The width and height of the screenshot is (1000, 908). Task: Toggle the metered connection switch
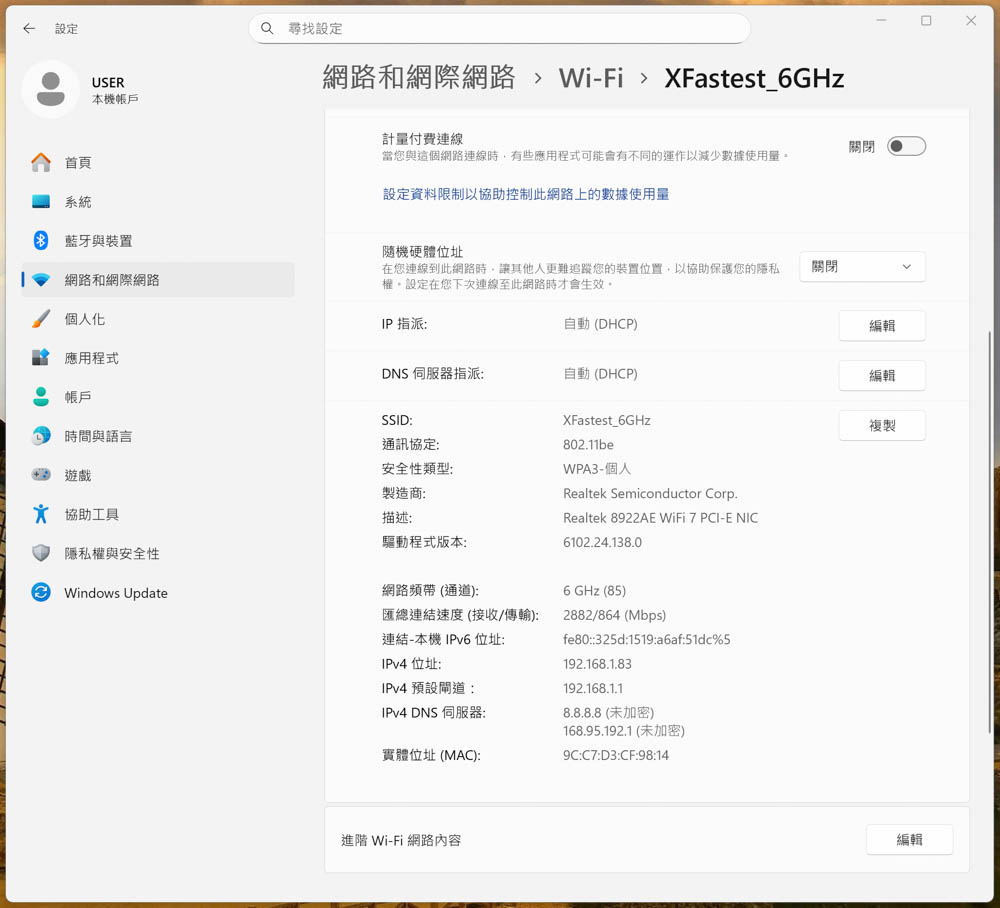pos(906,147)
